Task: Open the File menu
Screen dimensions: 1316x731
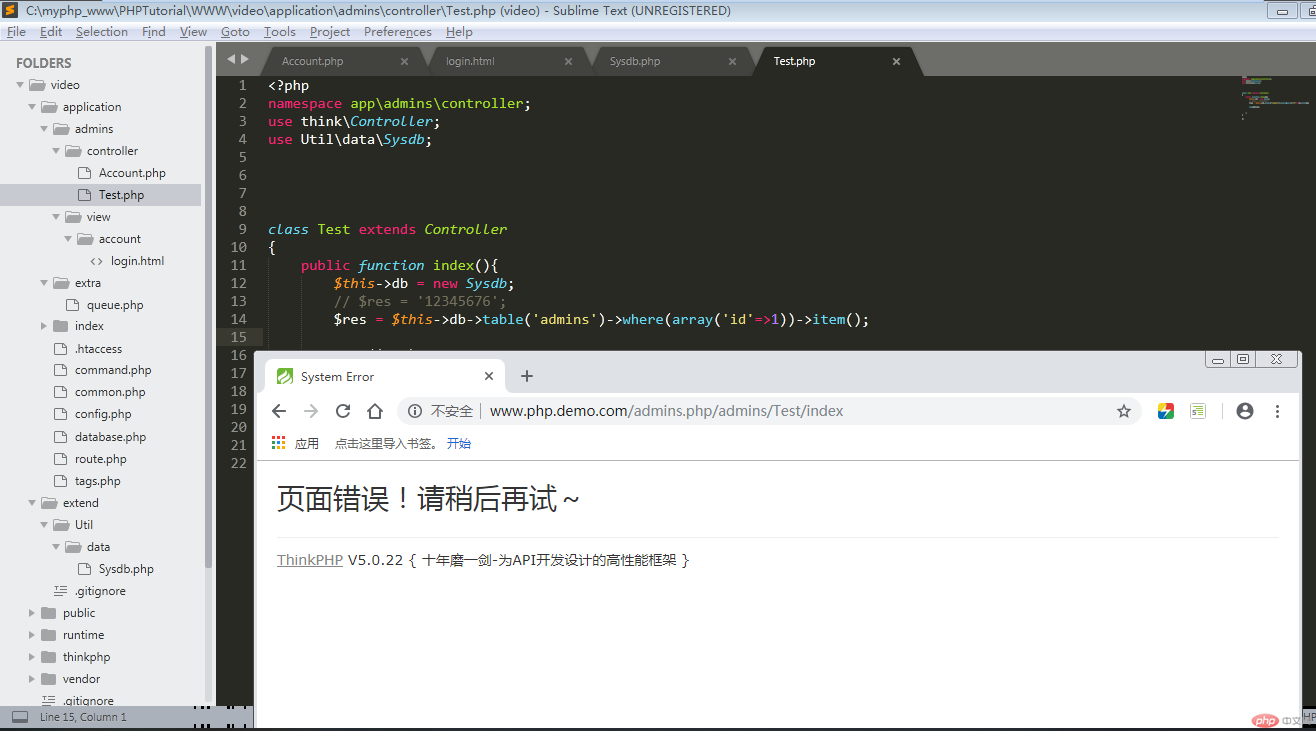Action: [x=16, y=32]
